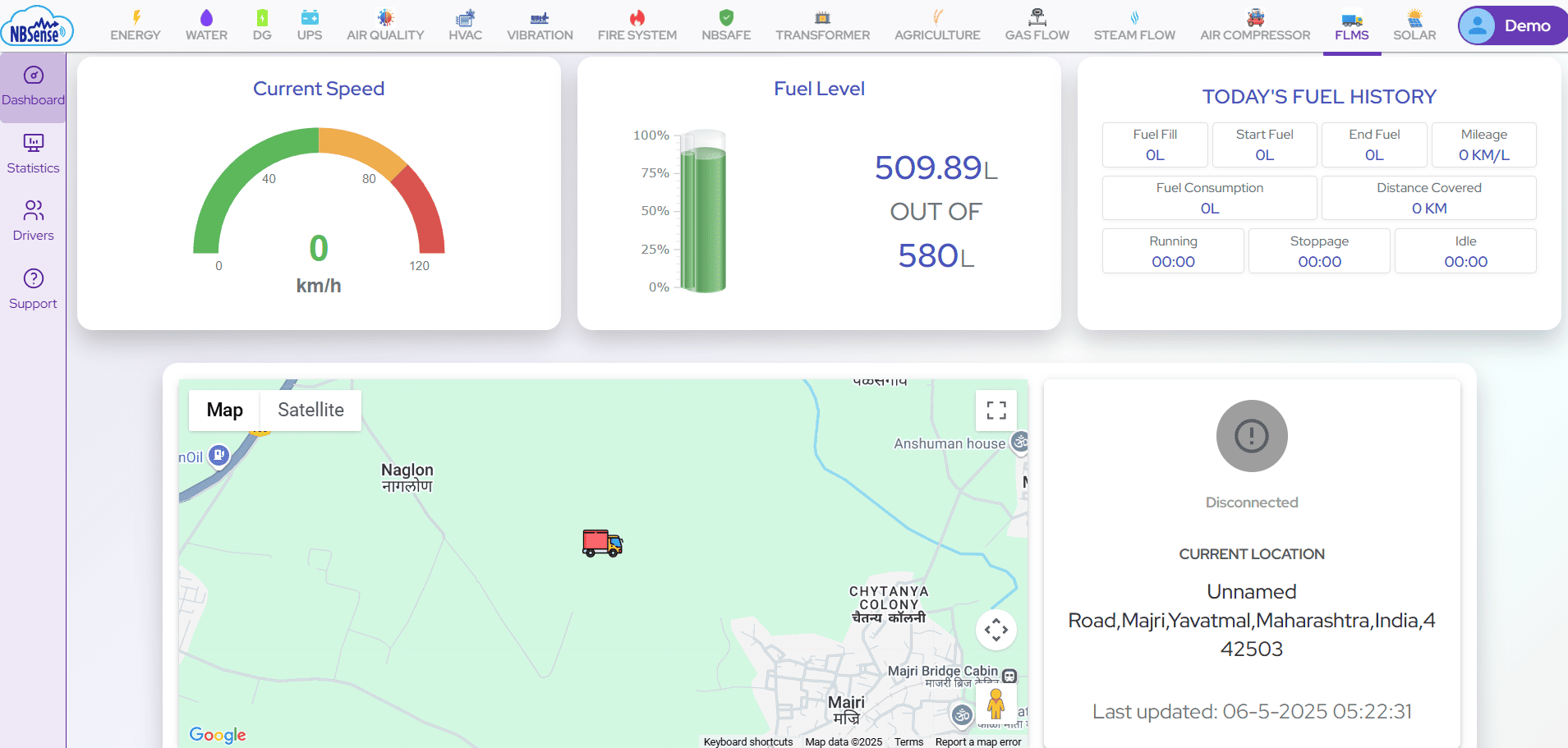
Task: Click the TODAY'S FUEL HISTORY heading
Action: 1319,97
